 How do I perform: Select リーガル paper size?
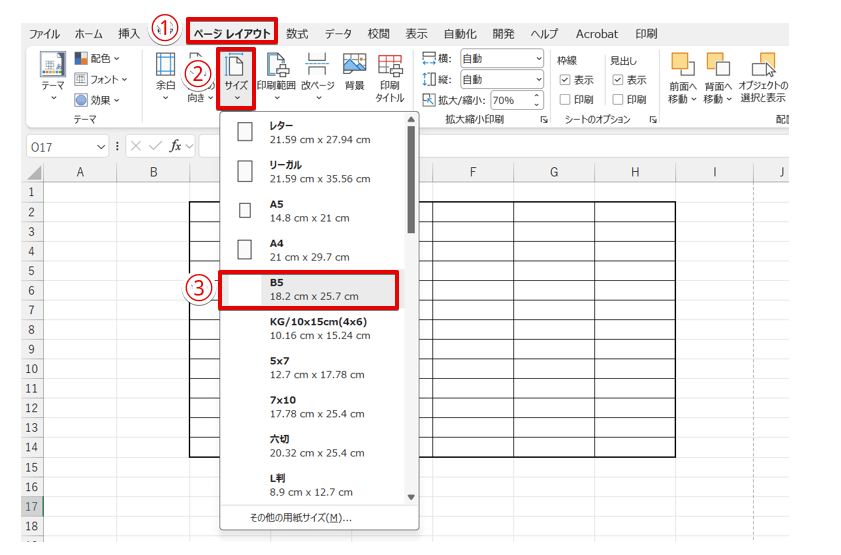coord(313,172)
